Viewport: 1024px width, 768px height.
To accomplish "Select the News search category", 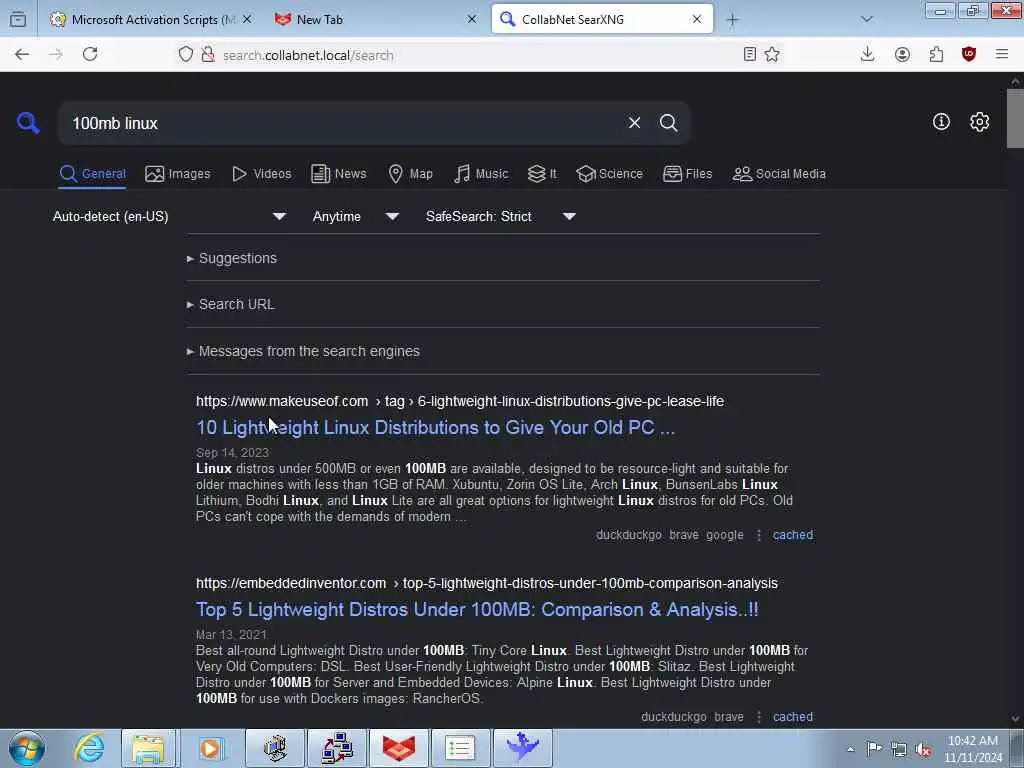I will (x=338, y=174).
